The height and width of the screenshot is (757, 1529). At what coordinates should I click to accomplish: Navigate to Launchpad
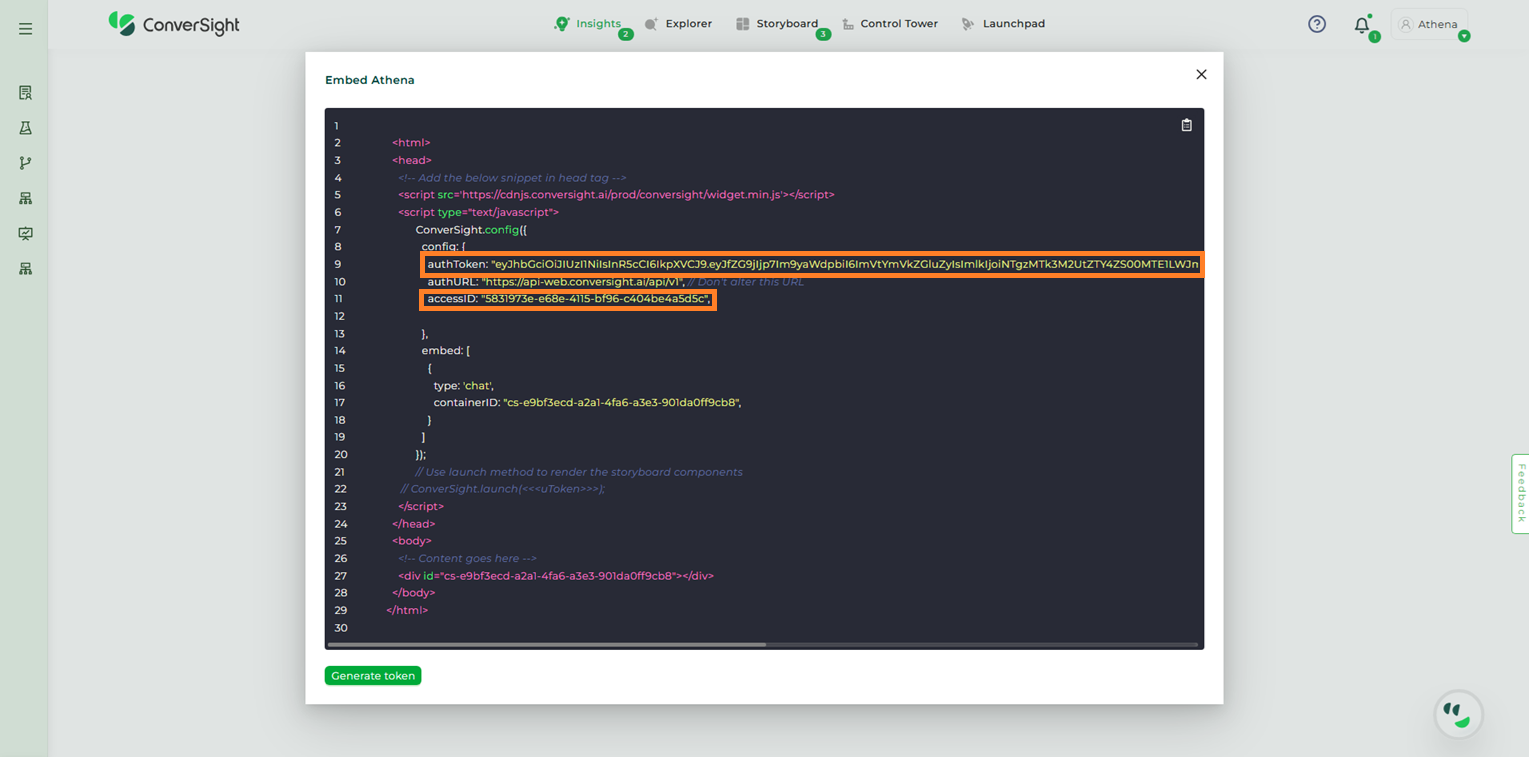[1003, 24]
